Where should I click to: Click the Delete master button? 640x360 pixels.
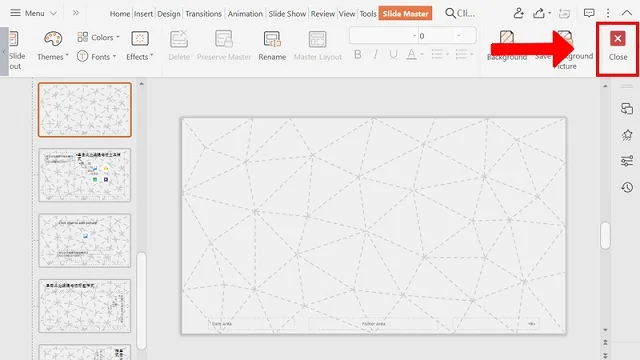click(179, 46)
